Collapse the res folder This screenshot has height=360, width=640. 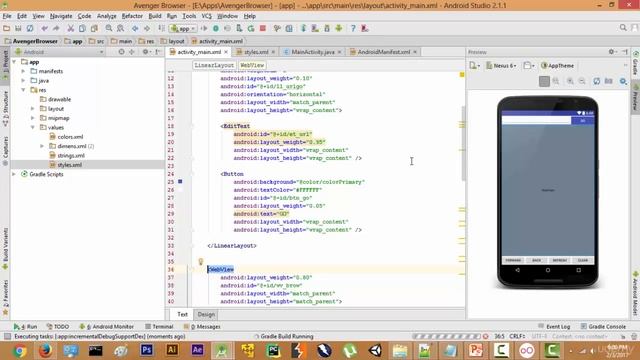pyautogui.click(x=24, y=90)
